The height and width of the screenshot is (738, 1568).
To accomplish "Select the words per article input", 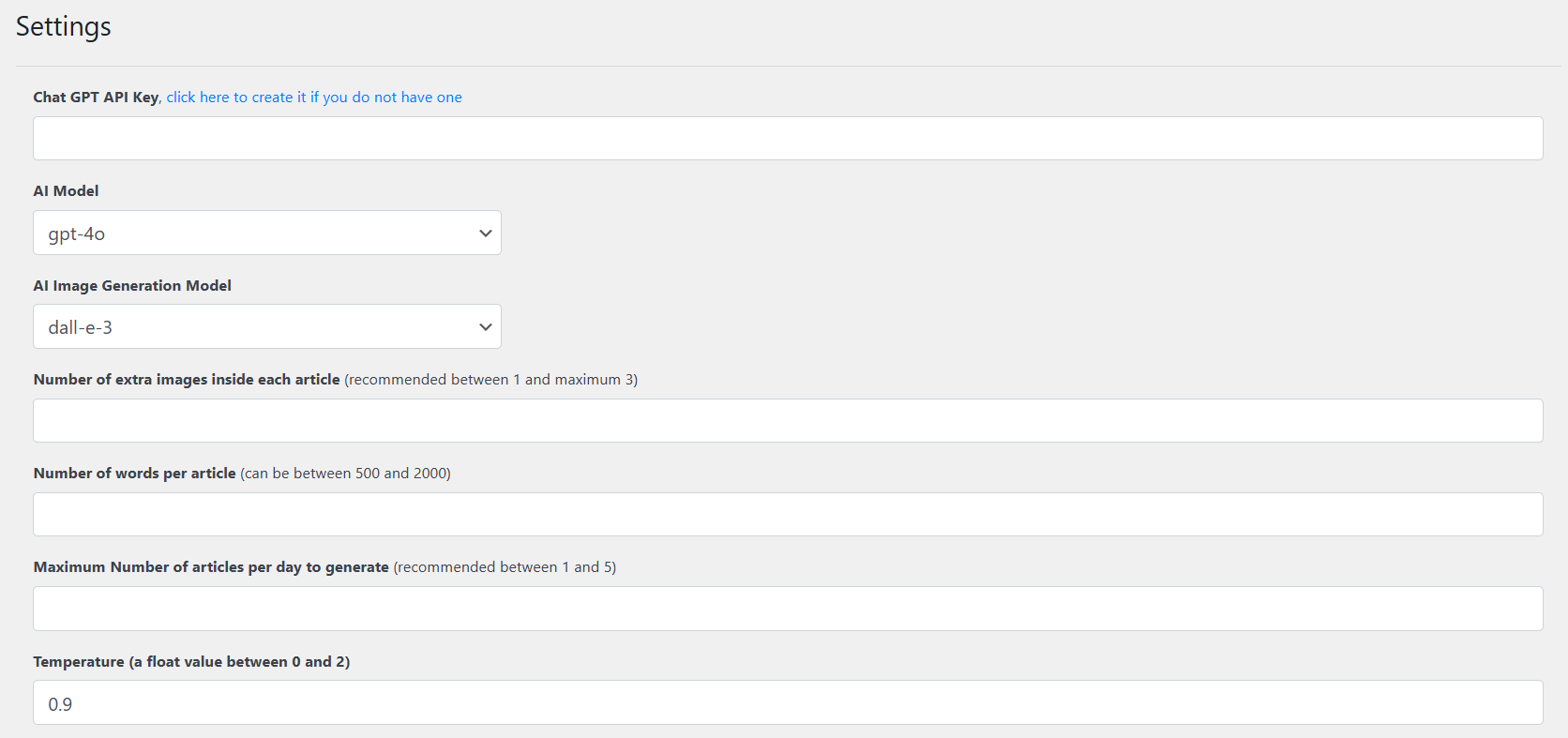I will tap(788, 515).
